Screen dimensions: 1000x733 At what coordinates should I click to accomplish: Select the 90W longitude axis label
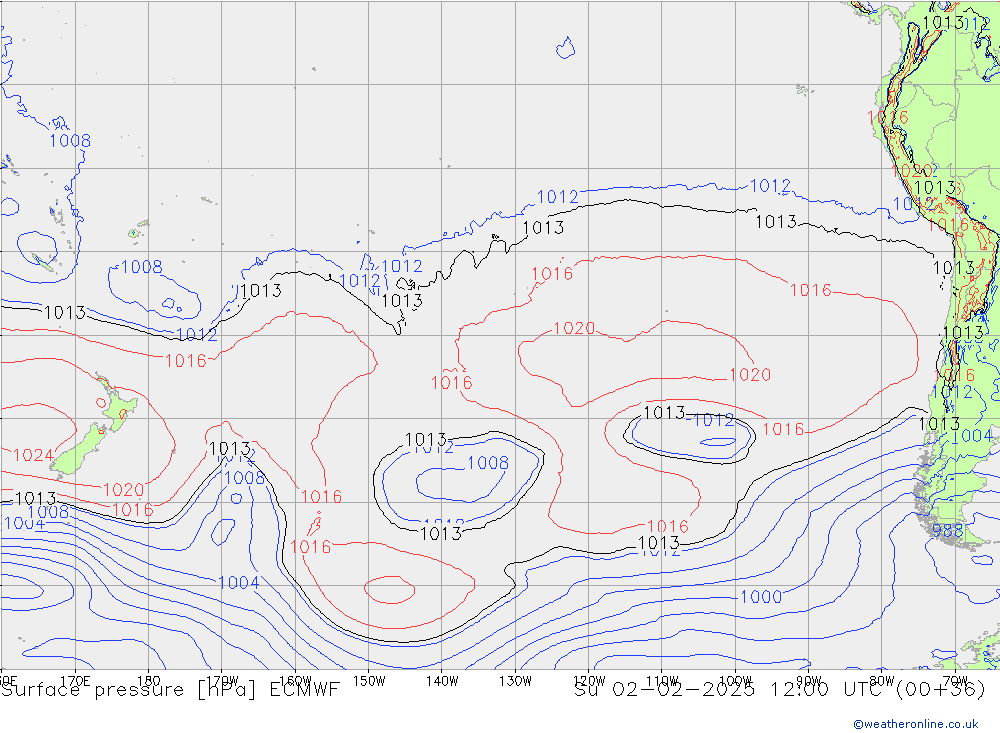click(x=809, y=679)
